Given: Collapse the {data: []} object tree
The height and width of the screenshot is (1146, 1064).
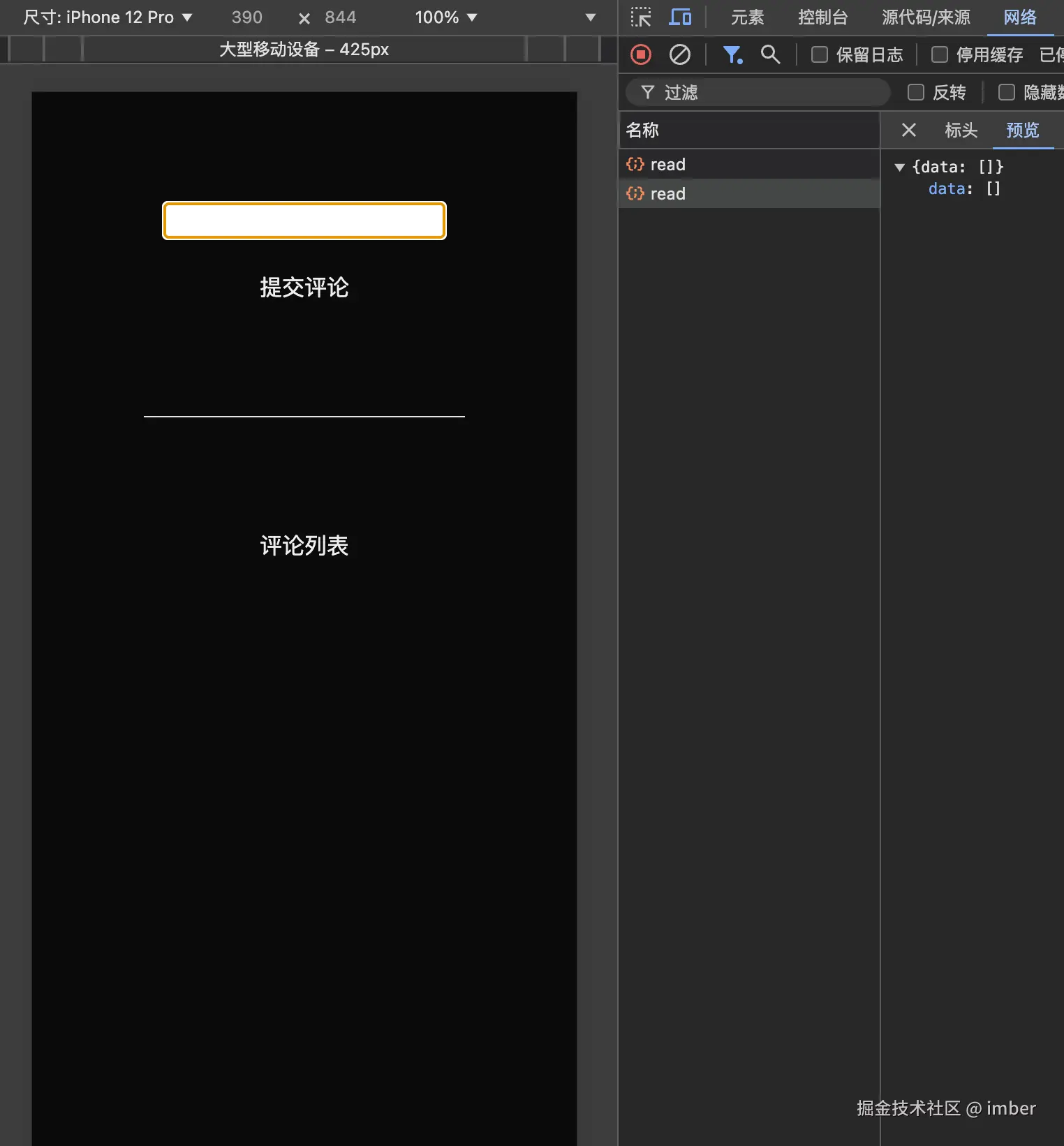Looking at the screenshot, I should (900, 167).
